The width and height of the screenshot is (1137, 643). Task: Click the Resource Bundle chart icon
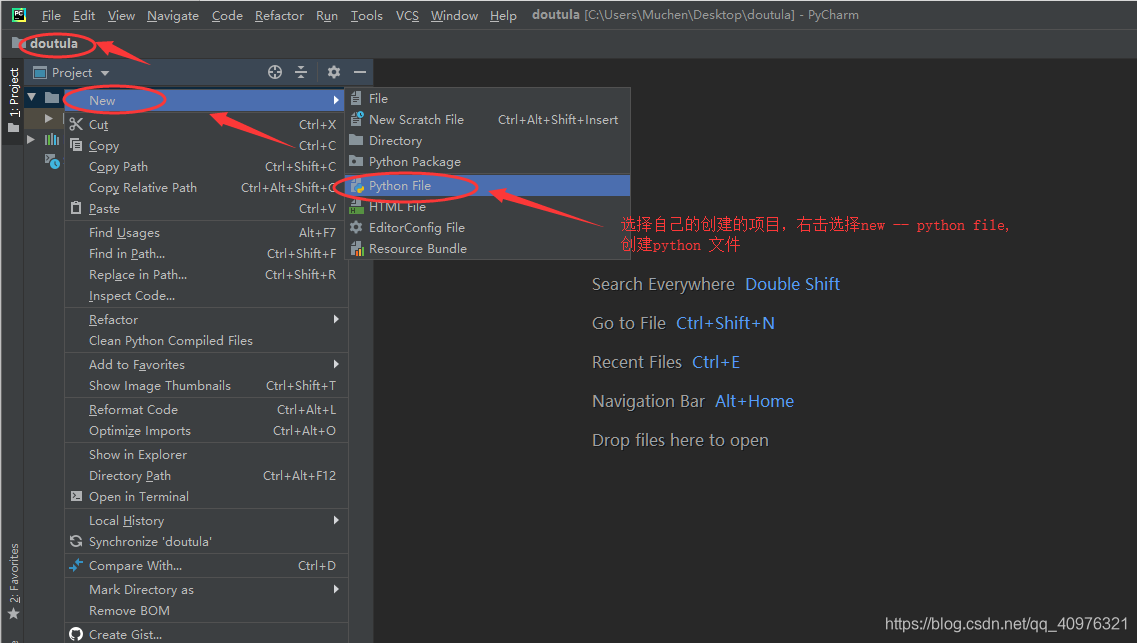(x=357, y=249)
